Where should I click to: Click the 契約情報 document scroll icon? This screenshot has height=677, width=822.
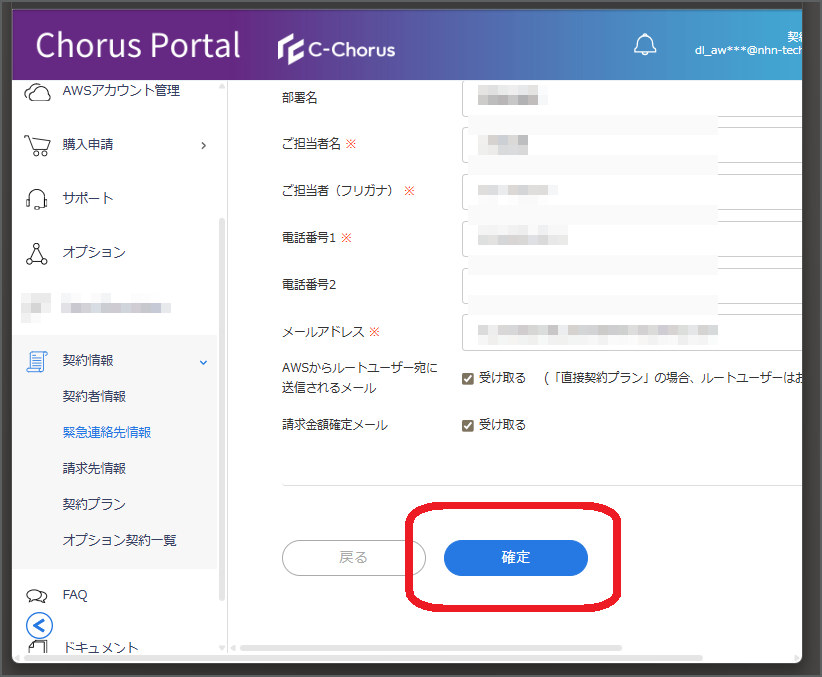[x=37, y=361]
